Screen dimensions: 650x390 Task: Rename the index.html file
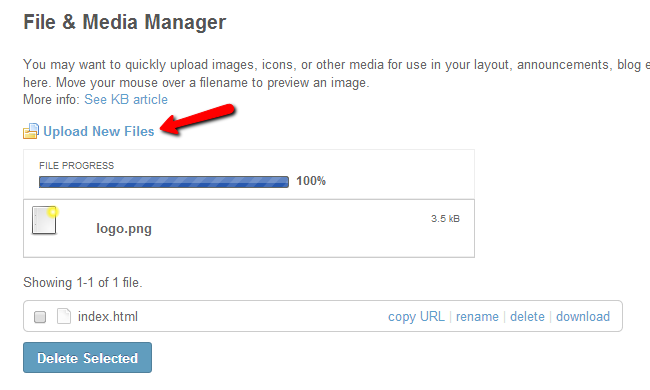[477, 317]
